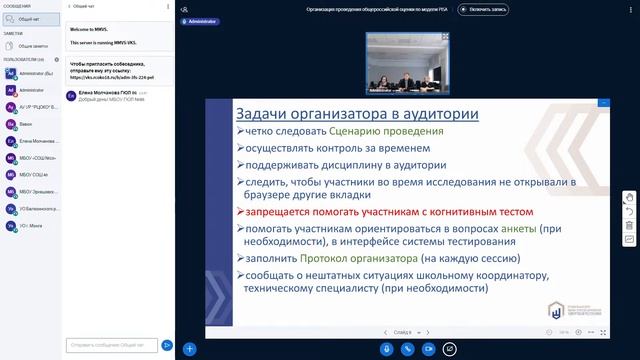Click the Administrator talking indicator

point(200,21)
